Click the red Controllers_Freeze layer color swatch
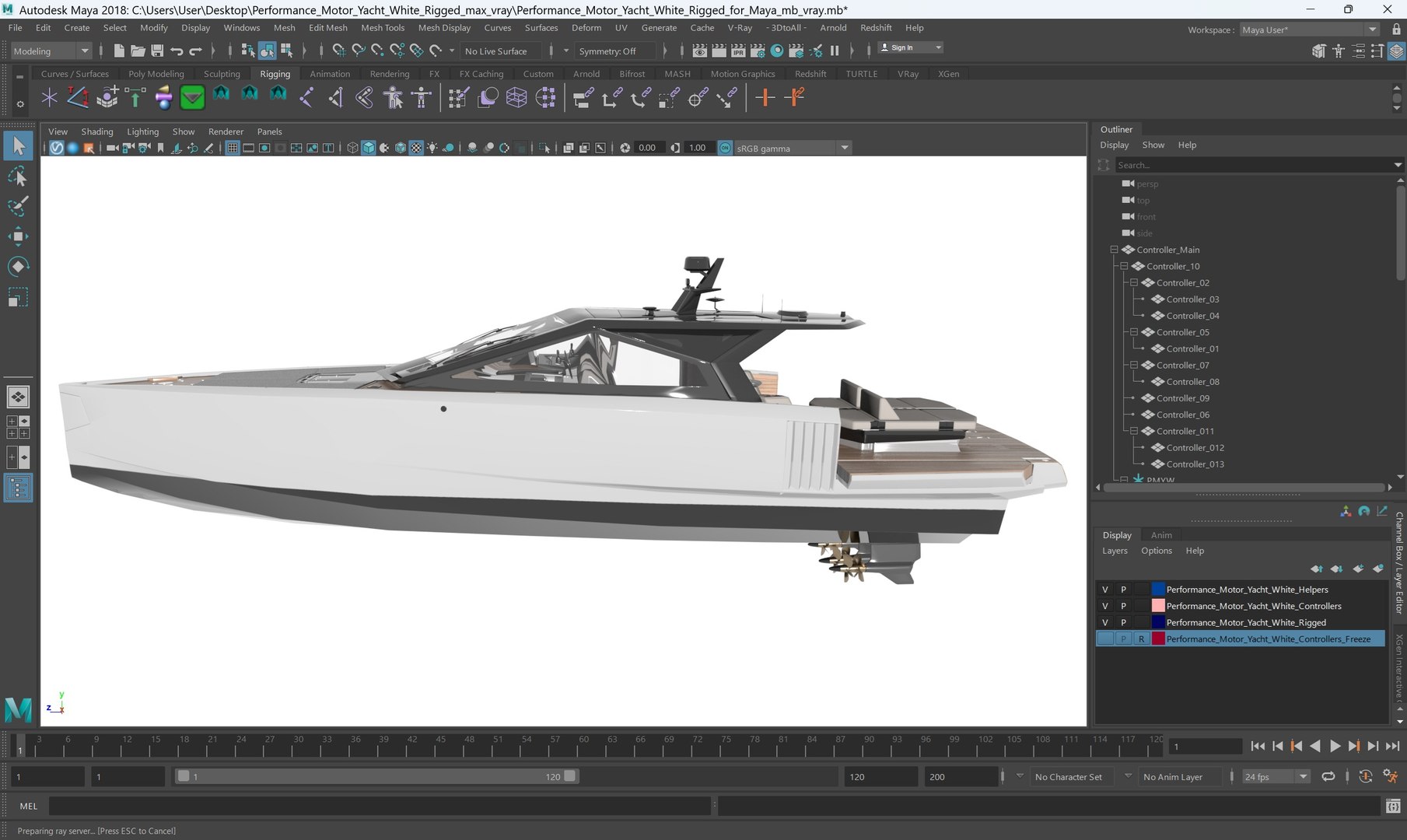Image resolution: width=1407 pixels, height=840 pixels. [1158, 639]
